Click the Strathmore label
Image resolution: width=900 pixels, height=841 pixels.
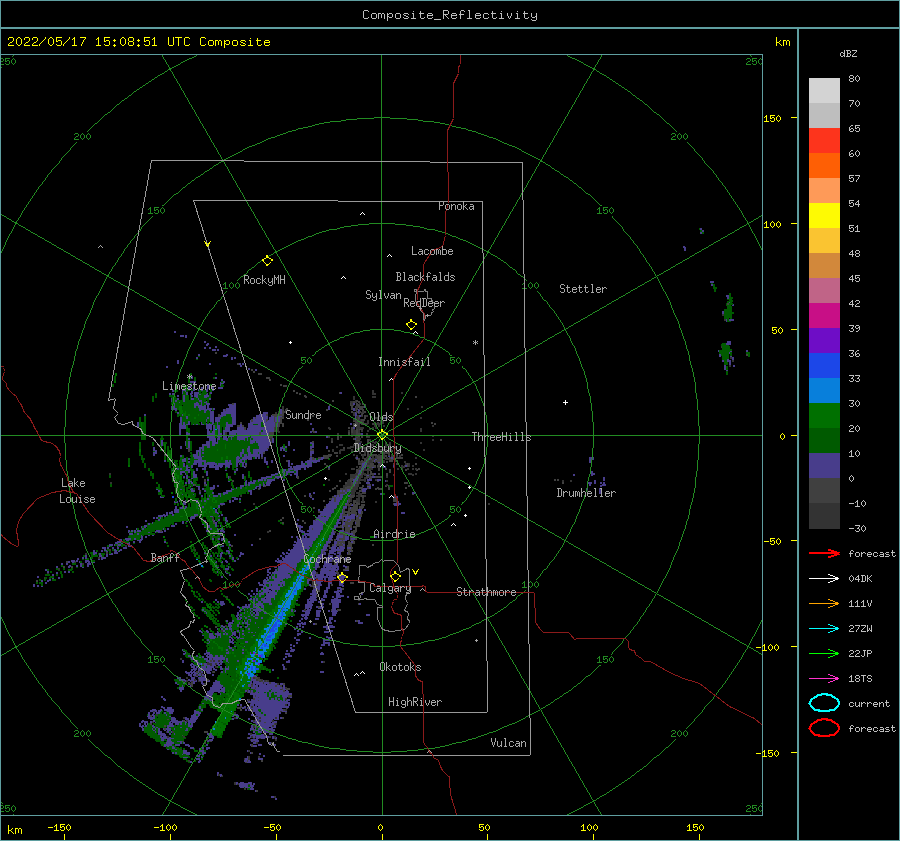point(486,592)
